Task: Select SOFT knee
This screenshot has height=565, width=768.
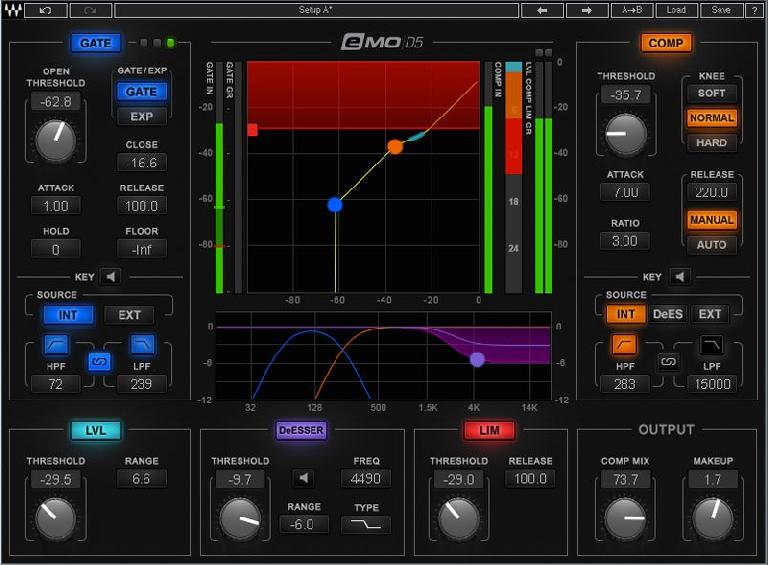Action: pos(711,93)
